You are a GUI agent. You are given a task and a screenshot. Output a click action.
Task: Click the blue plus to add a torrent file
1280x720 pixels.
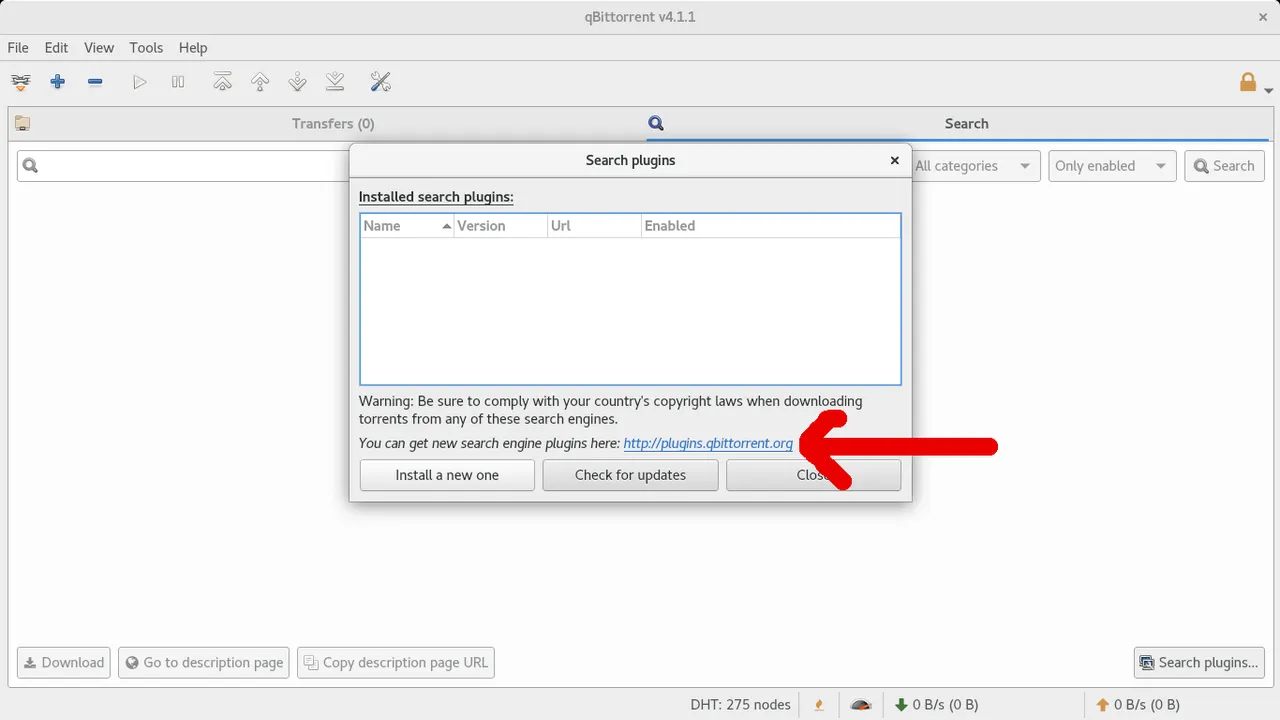pyautogui.click(x=57, y=81)
